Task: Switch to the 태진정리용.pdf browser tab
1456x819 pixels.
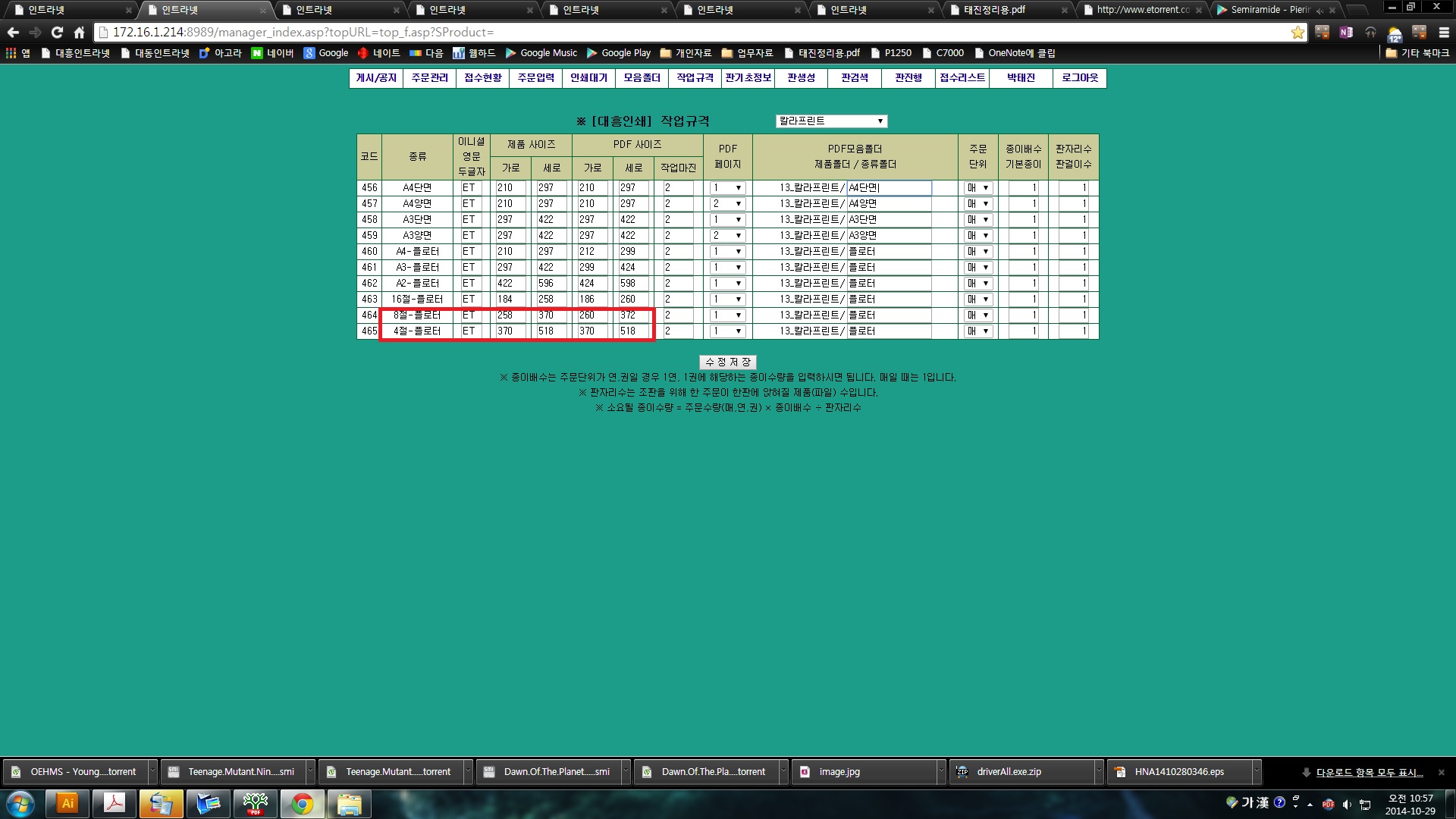Action: pyautogui.click(x=993, y=10)
